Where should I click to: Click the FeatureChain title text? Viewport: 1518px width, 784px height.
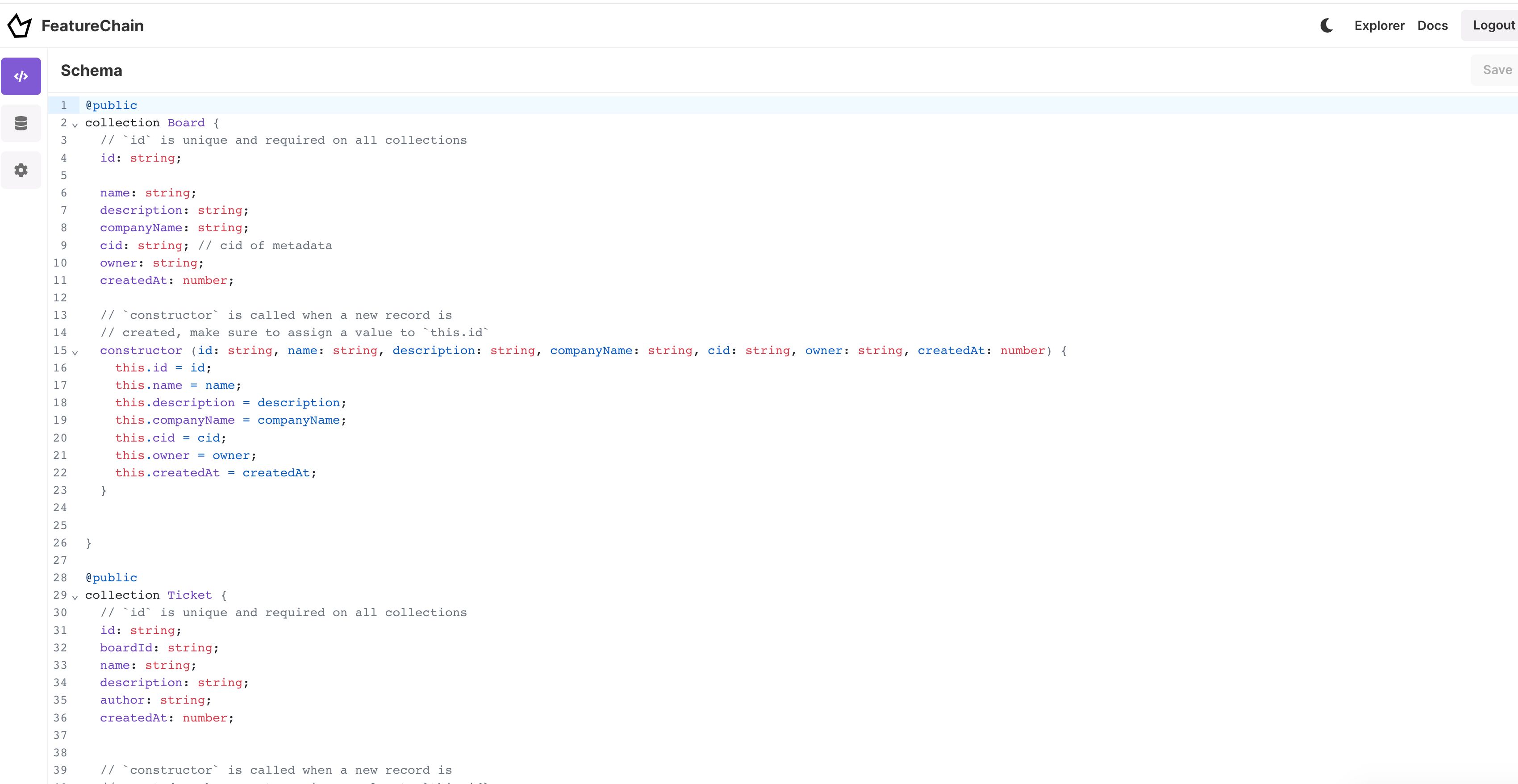coord(92,26)
